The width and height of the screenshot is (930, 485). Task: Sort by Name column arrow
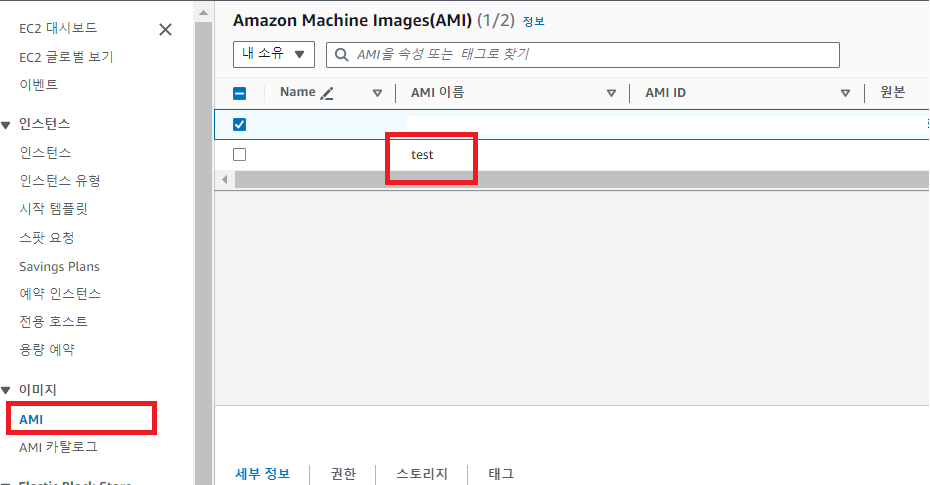click(377, 93)
